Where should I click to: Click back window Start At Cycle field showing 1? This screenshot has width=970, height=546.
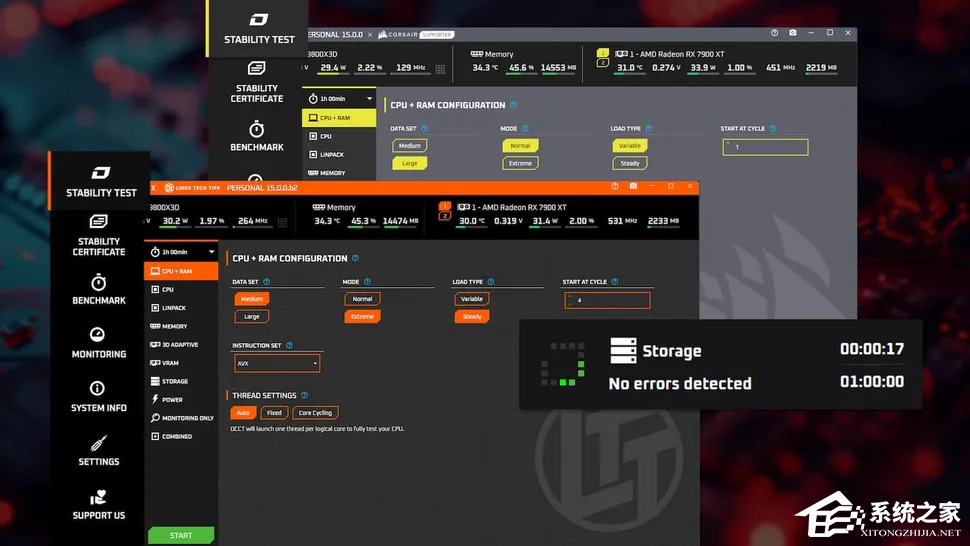(765, 147)
